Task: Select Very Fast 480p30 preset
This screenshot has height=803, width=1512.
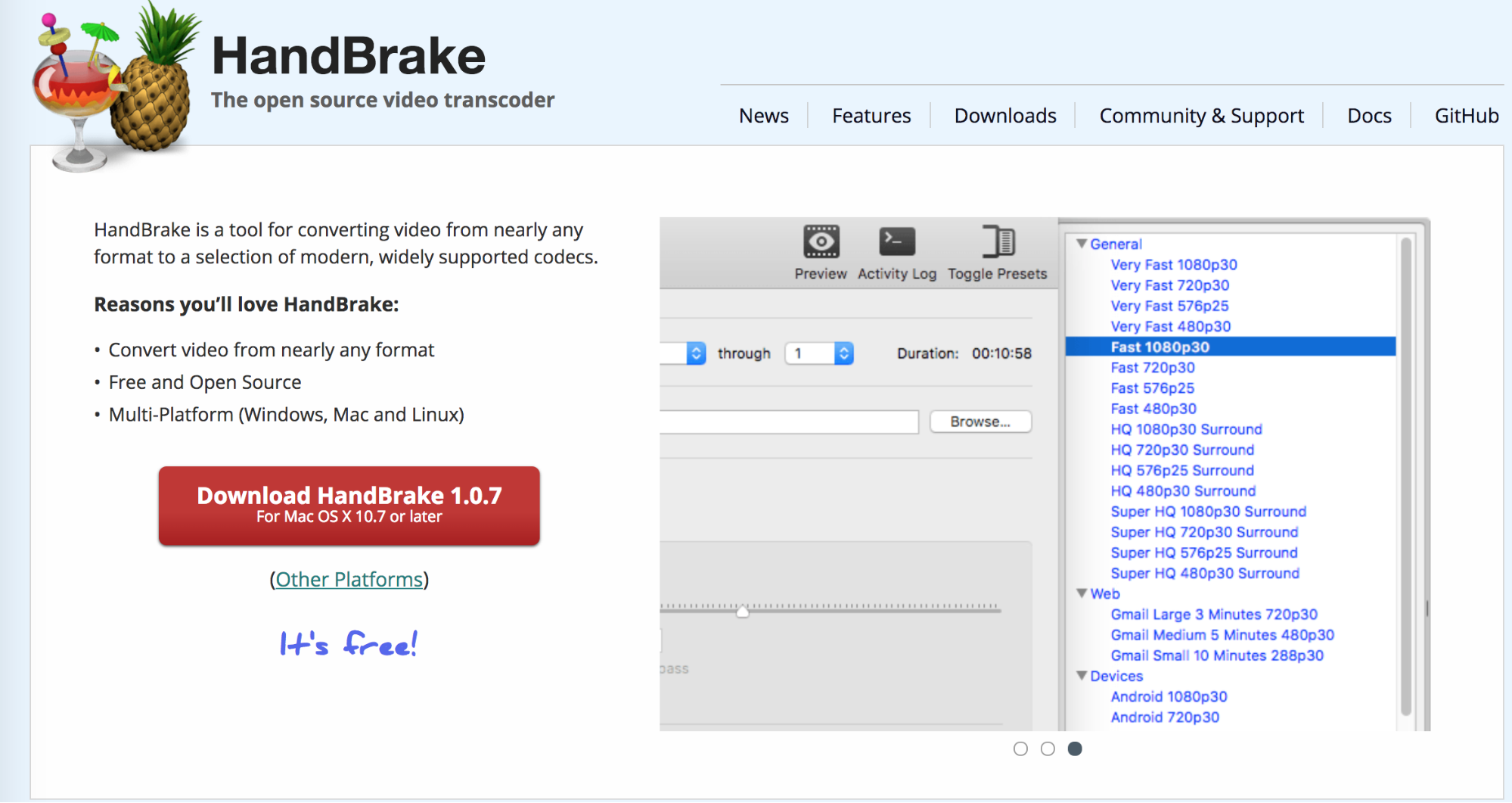Action: click(1171, 326)
